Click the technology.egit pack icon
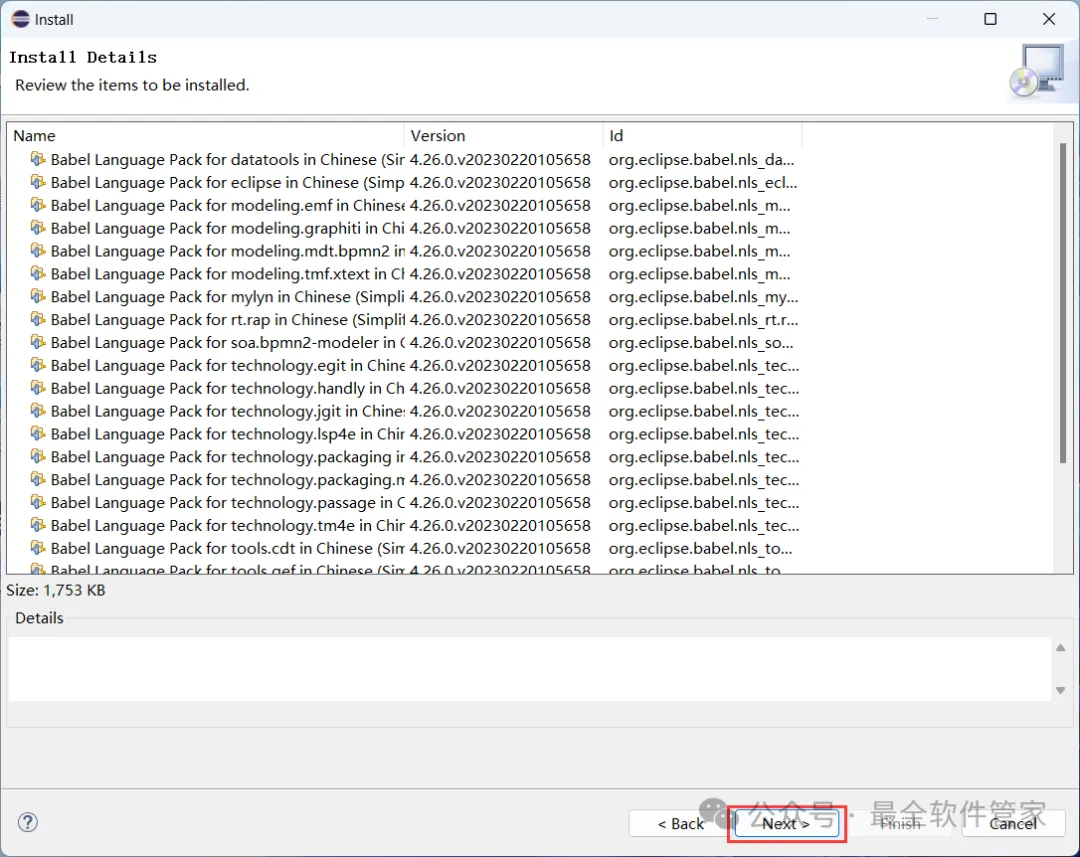Viewport: 1080px width, 857px height. click(38, 364)
